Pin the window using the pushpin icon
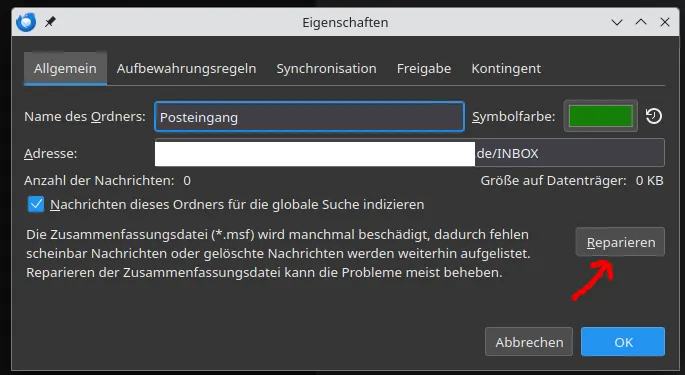This screenshot has height=375, width=685. point(50,22)
